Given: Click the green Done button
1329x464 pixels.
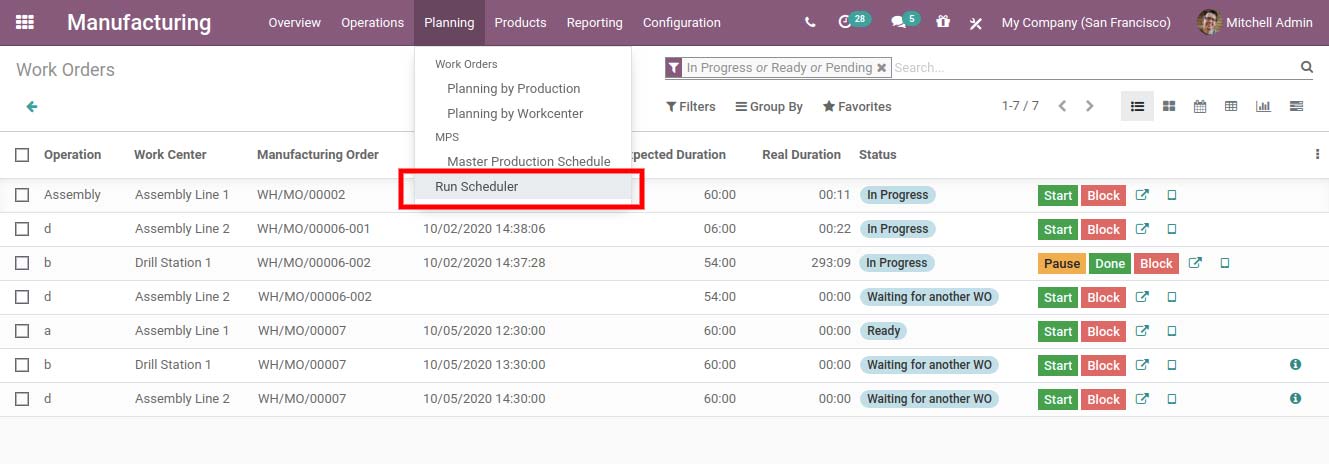Looking at the screenshot, I should (1109, 264).
